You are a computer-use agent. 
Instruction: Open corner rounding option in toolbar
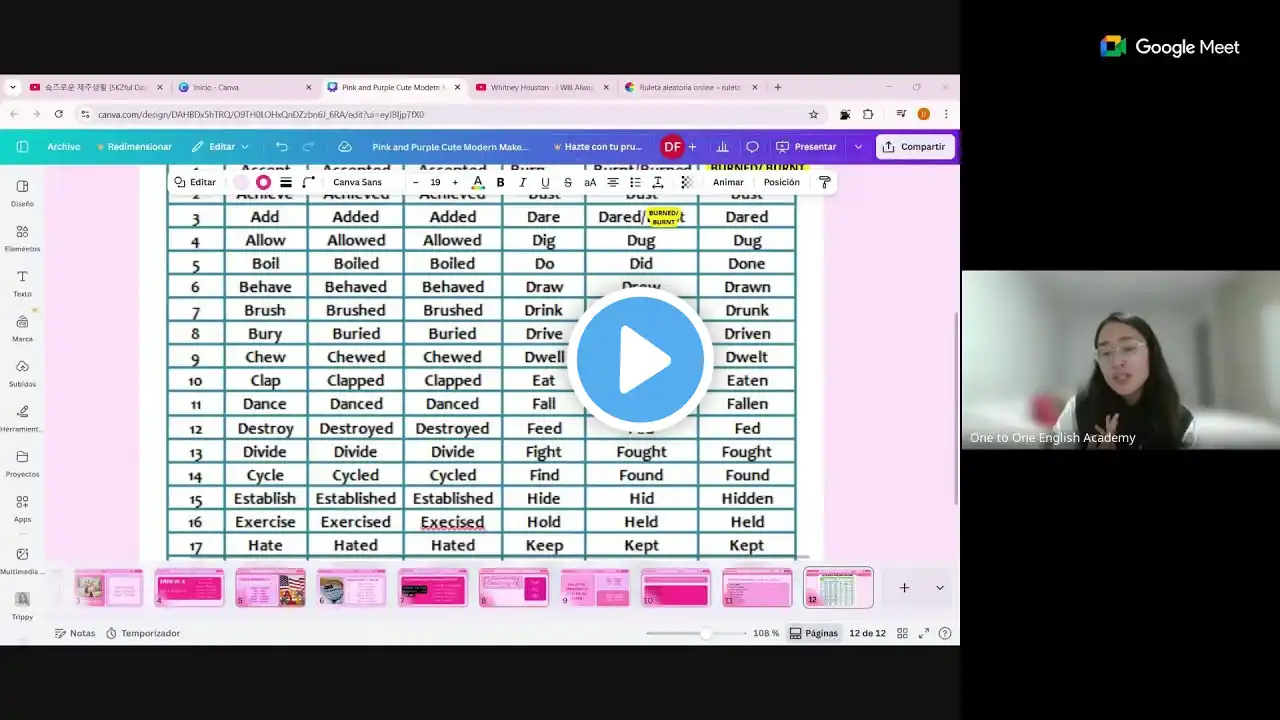[309, 182]
